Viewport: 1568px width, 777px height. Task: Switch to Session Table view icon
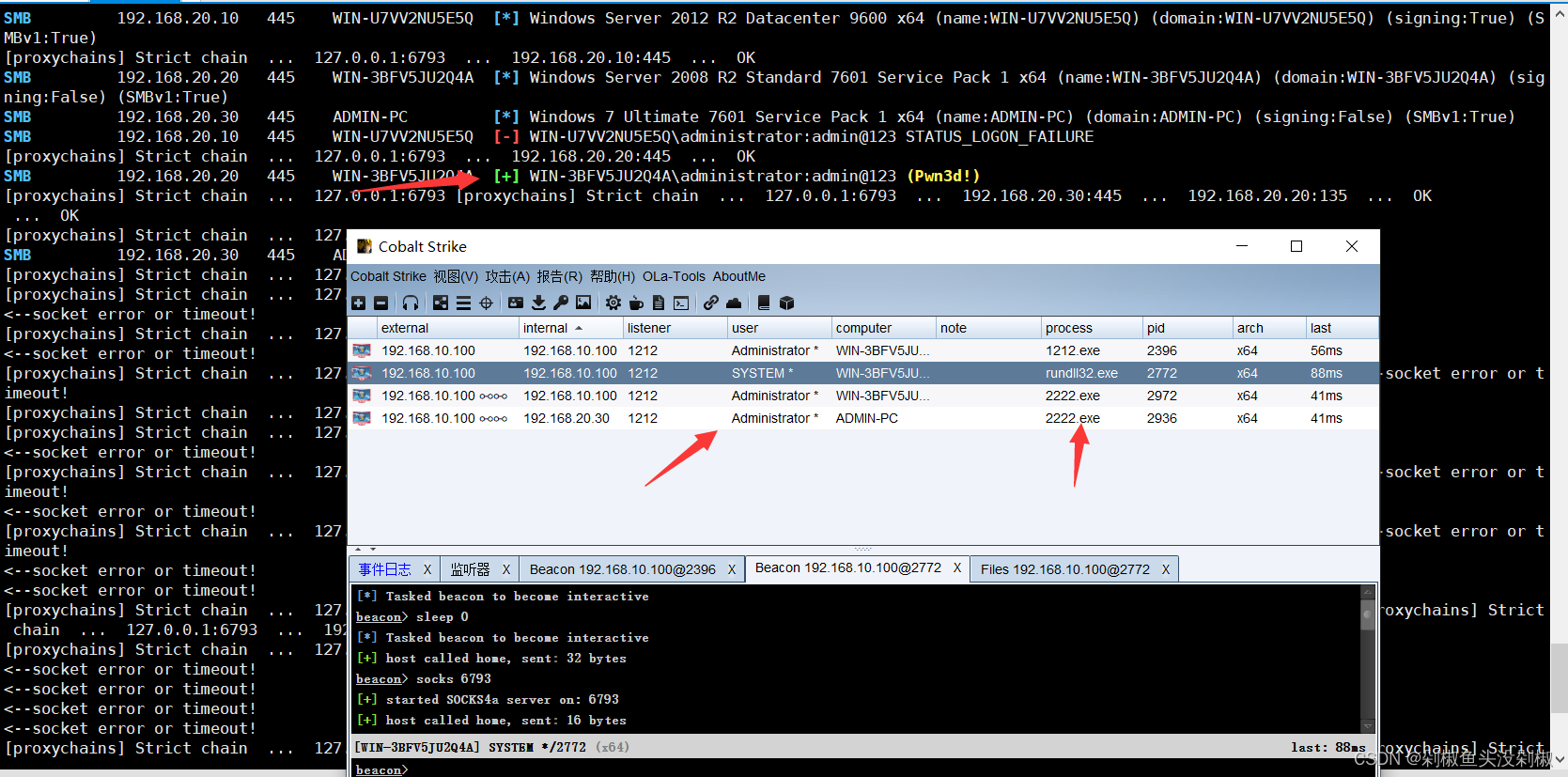[x=463, y=303]
